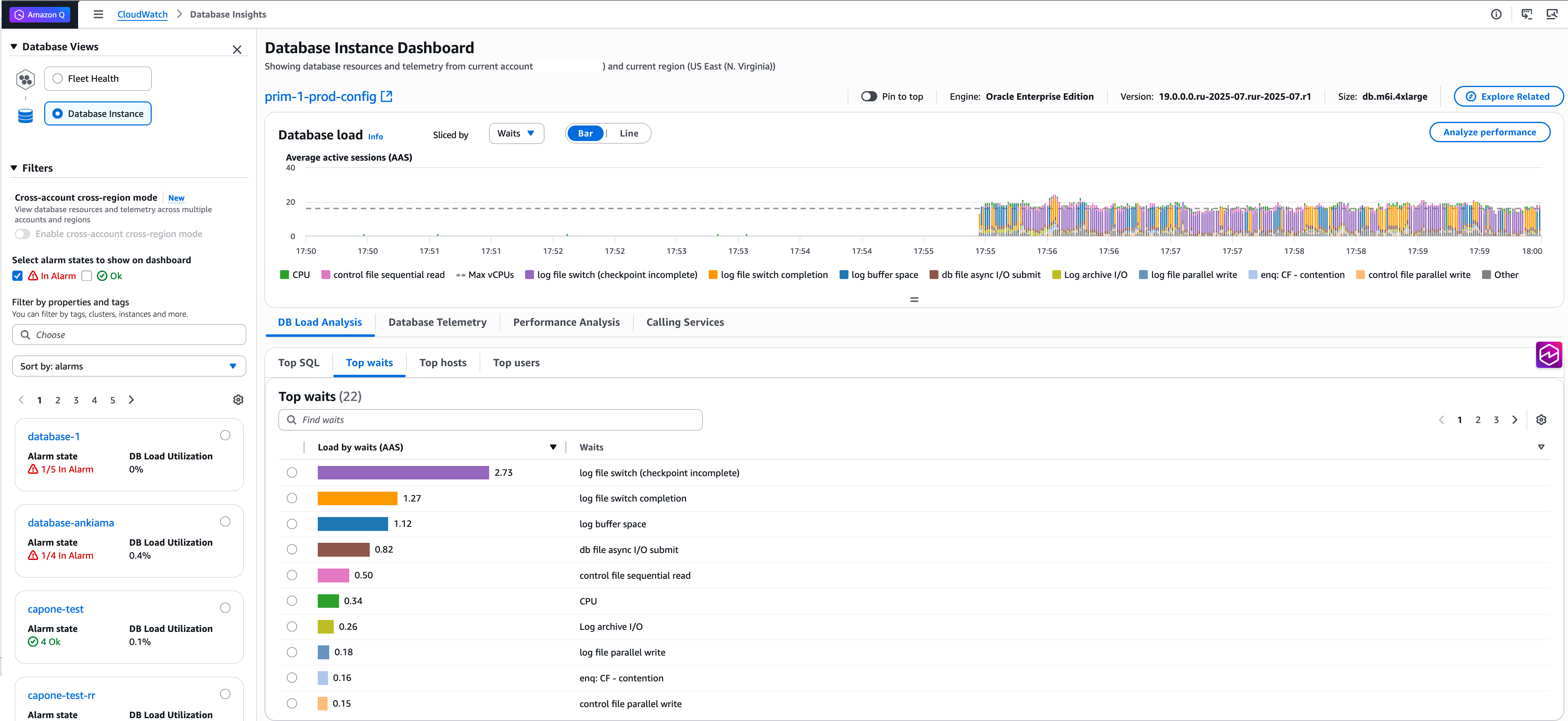Go to next page of databases list
1568x721 pixels.
coord(131,400)
